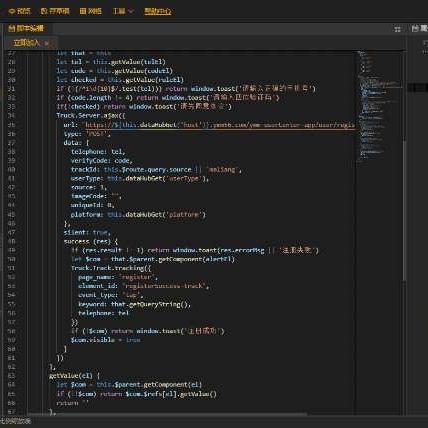Image resolution: width=428 pixels, height=428 pixels.
Task: Click code line 'let code = this.getValue(codeEl)'
Action: 115,71
